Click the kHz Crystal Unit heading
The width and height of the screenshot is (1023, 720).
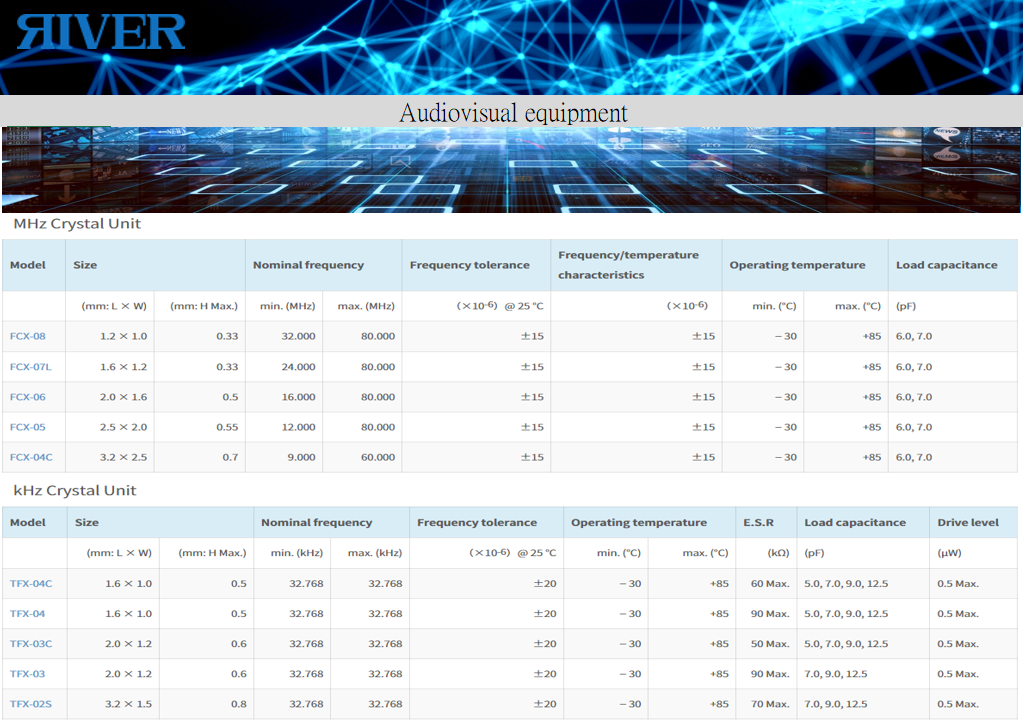point(75,491)
